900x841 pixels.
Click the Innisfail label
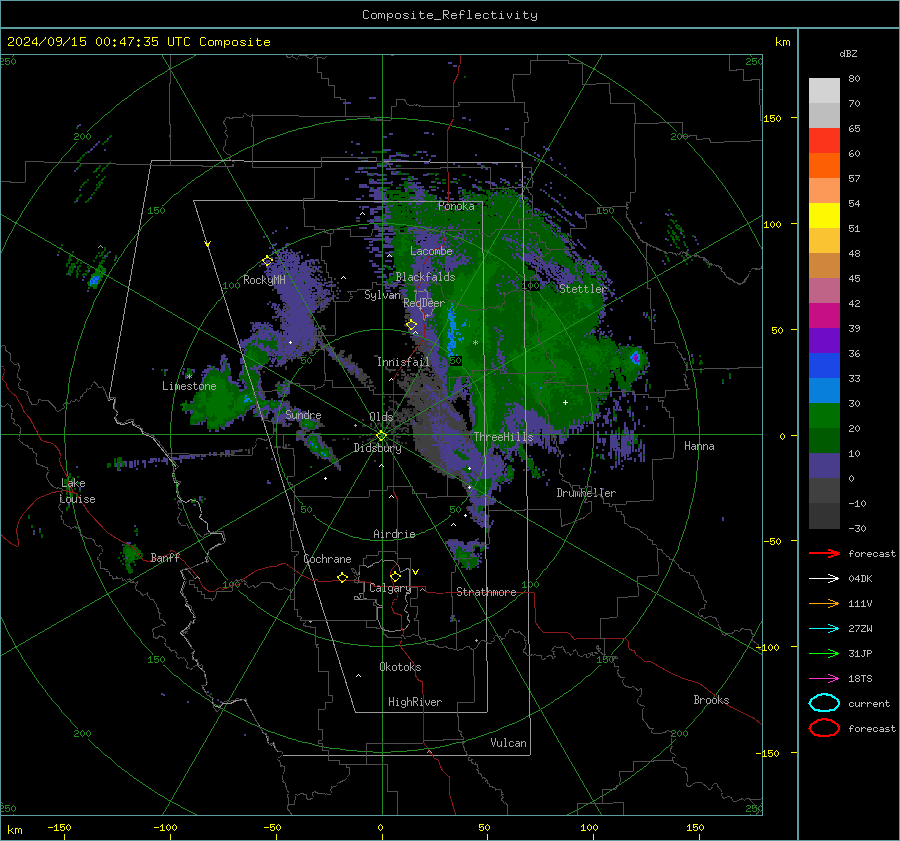click(x=403, y=362)
